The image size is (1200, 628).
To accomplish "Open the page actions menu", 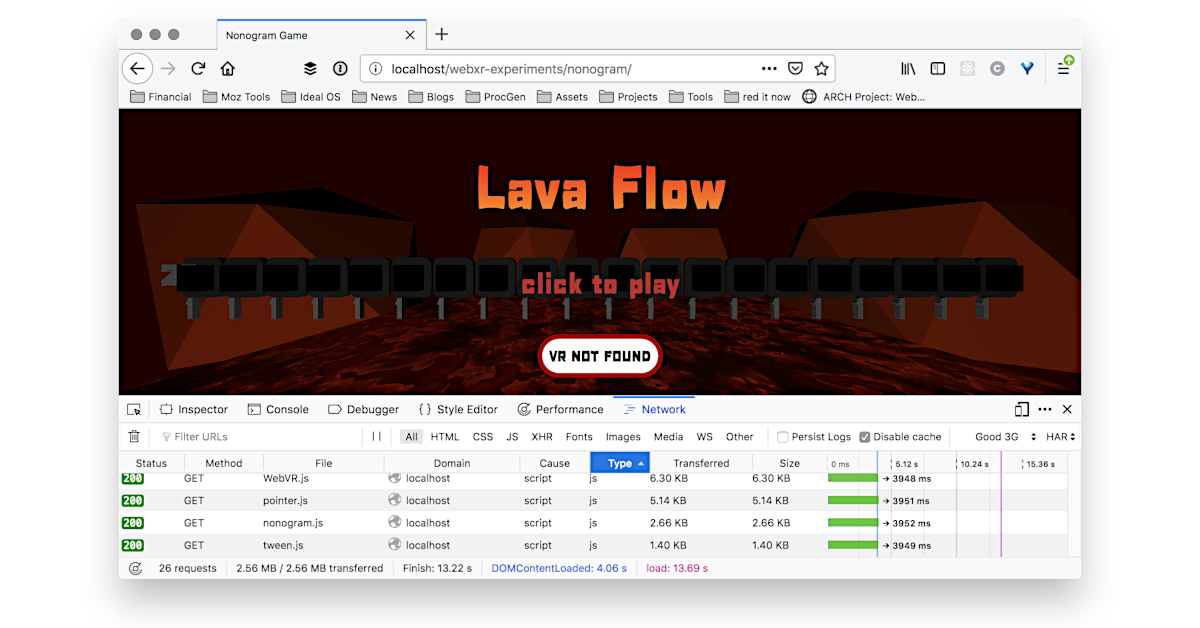I will (768, 68).
